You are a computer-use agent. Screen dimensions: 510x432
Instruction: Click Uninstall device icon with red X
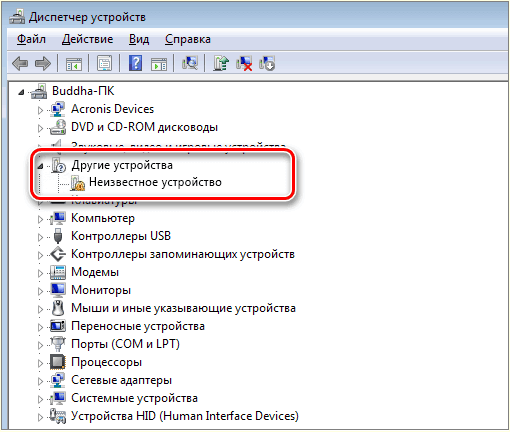tap(244, 63)
